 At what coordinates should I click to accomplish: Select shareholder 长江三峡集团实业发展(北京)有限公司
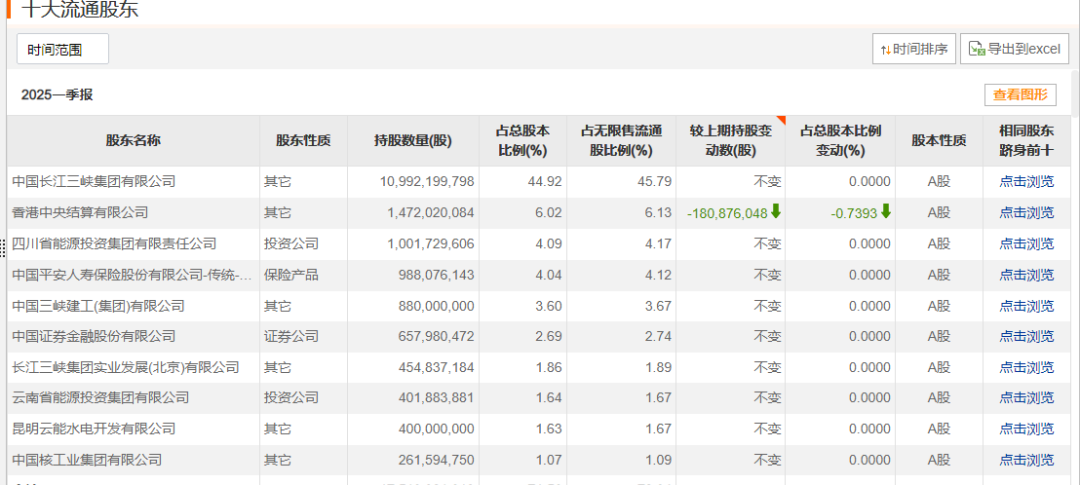coord(125,367)
